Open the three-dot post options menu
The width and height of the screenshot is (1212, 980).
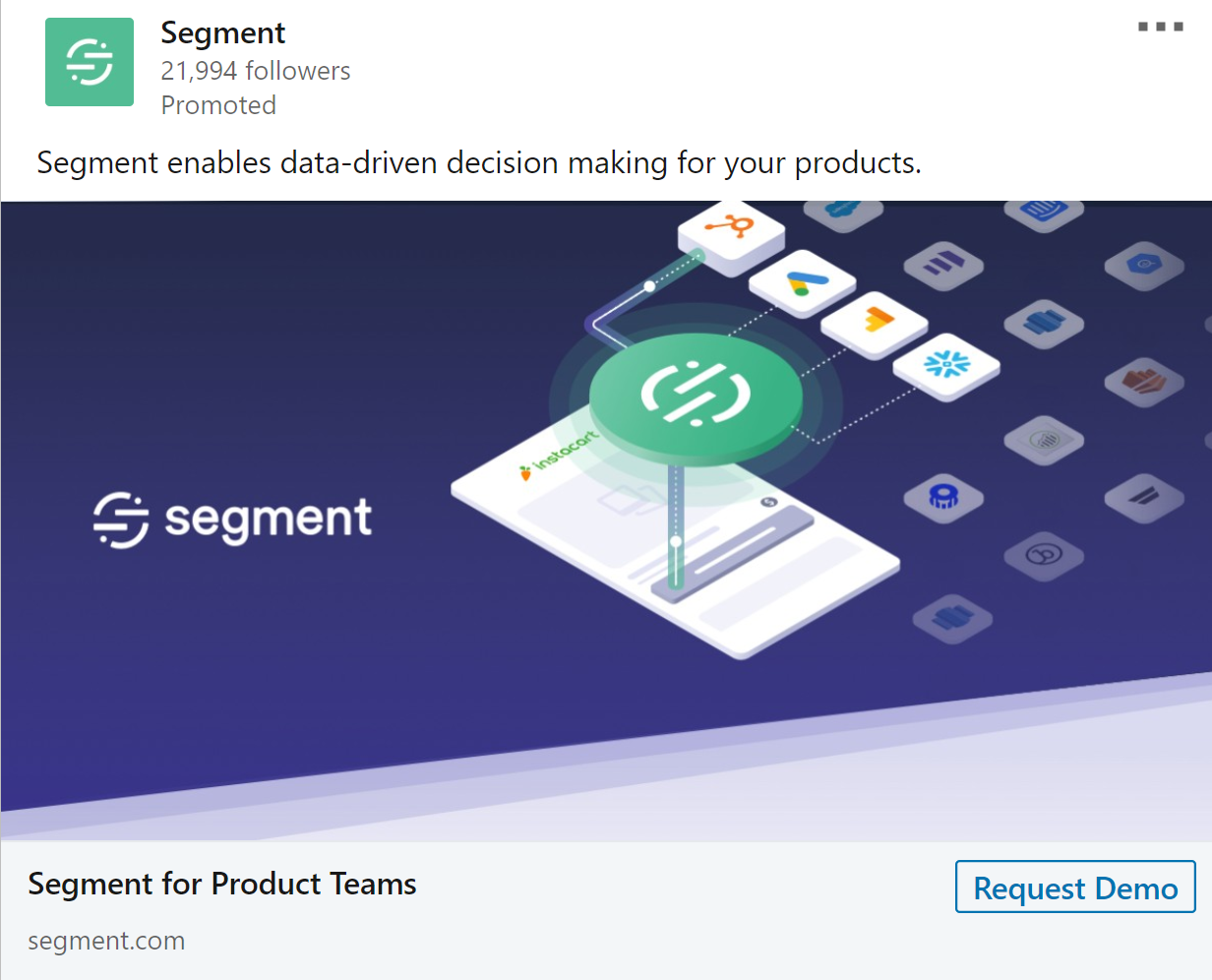tap(1161, 27)
